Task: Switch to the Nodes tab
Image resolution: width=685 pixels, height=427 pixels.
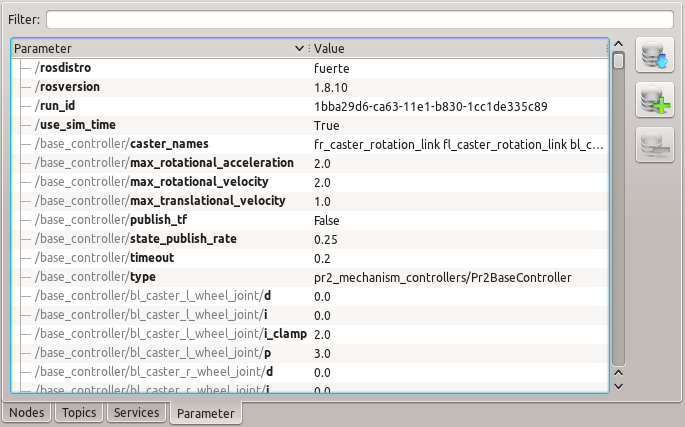Action: coord(27,412)
